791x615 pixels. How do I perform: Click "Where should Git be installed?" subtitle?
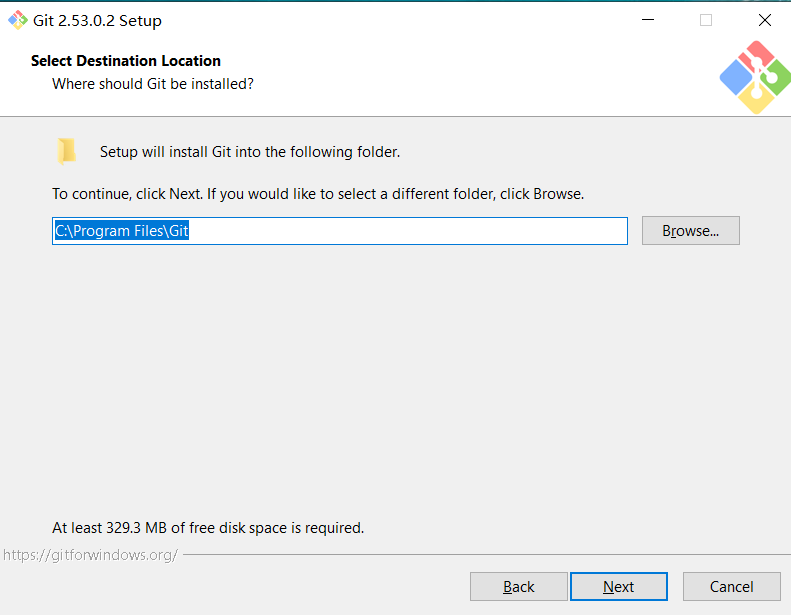coord(153,84)
